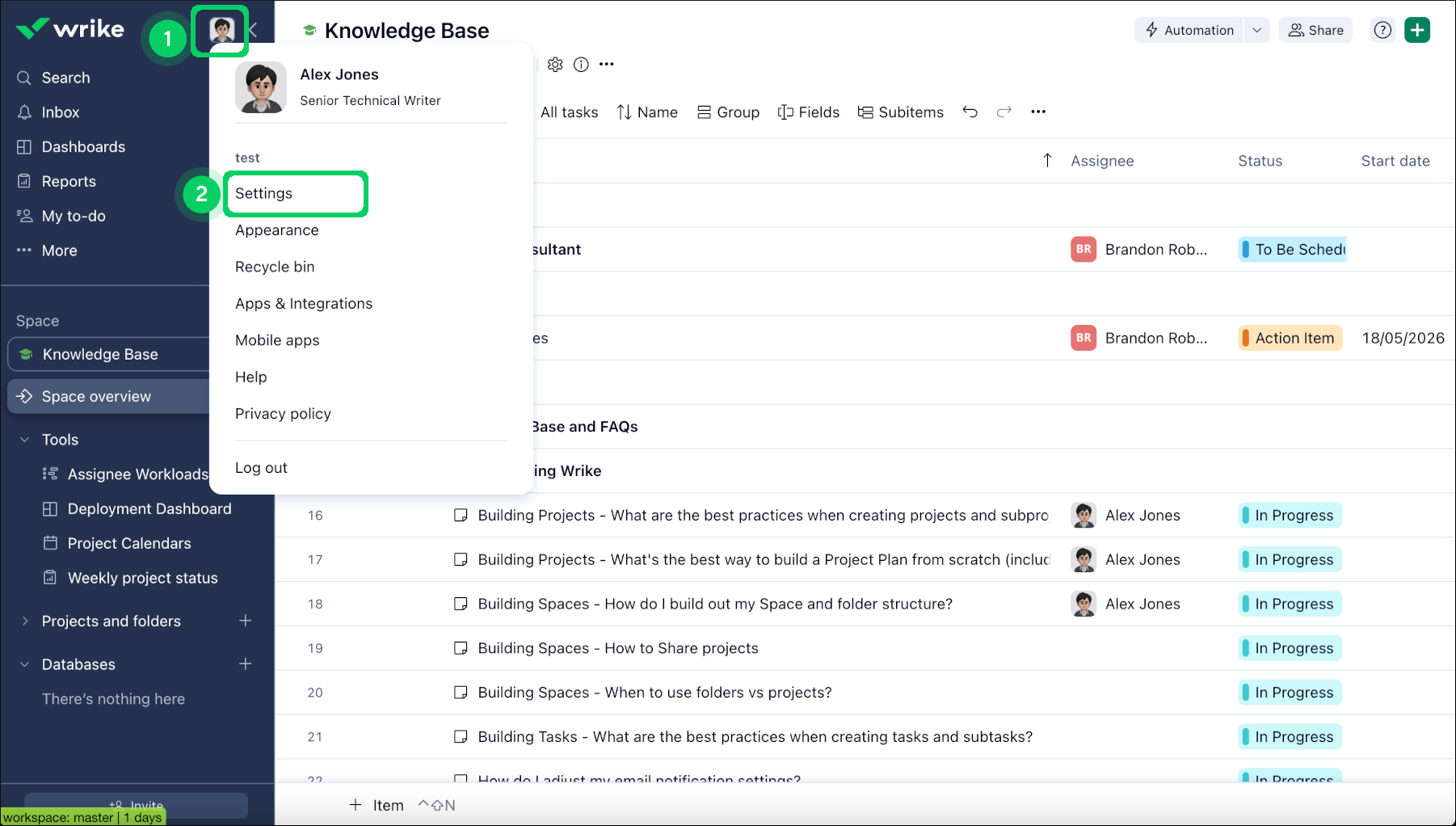1456x826 pixels.
Task: Open My to-do icon
Action: click(25, 216)
